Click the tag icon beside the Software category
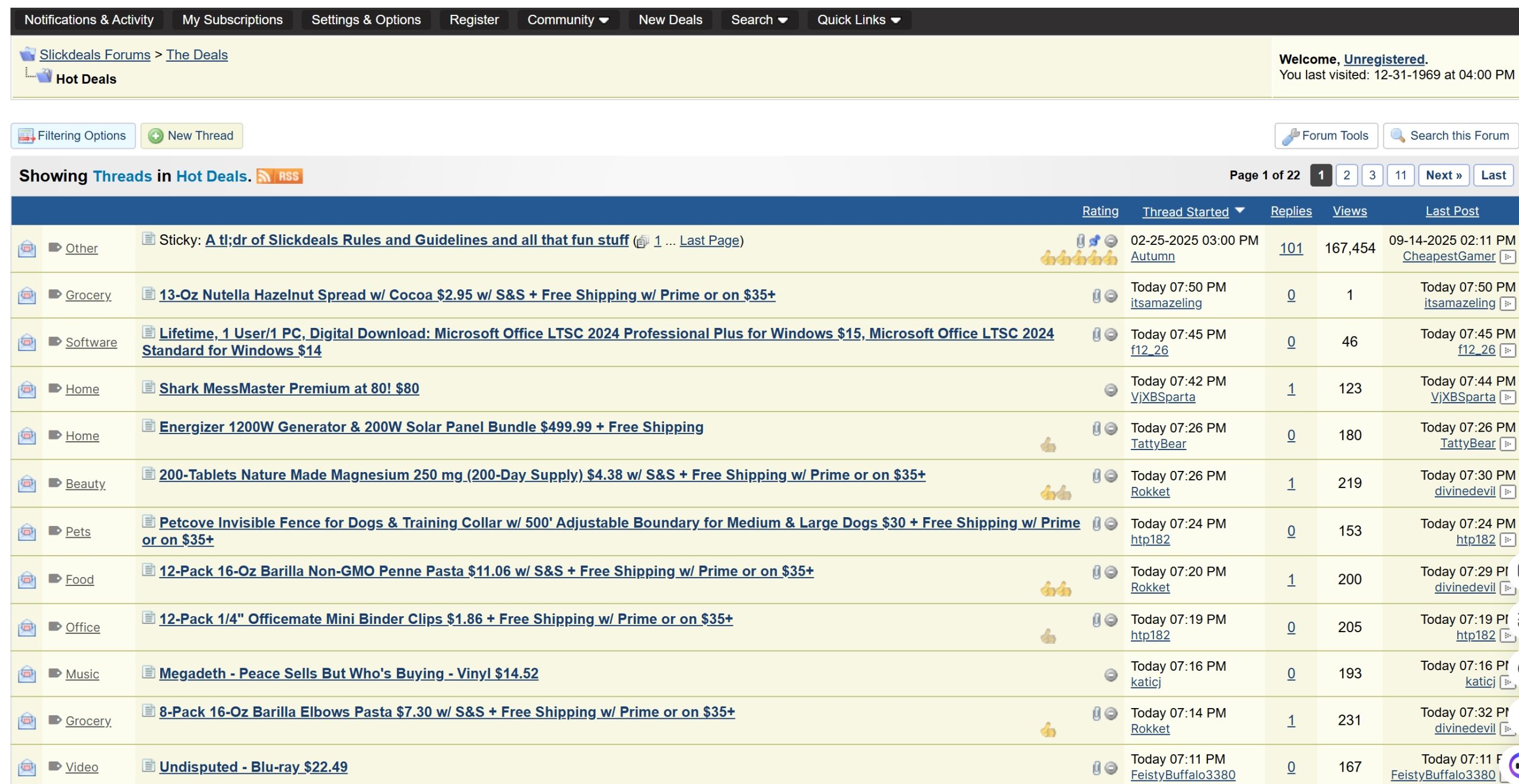The height and width of the screenshot is (784, 1519). click(55, 341)
